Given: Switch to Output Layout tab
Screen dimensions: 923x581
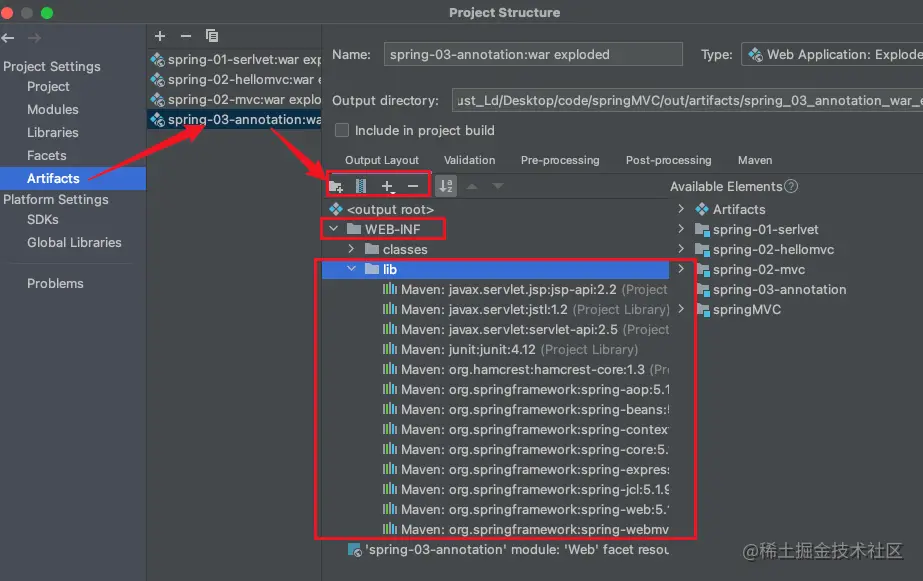Looking at the screenshot, I should coord(381,160).
